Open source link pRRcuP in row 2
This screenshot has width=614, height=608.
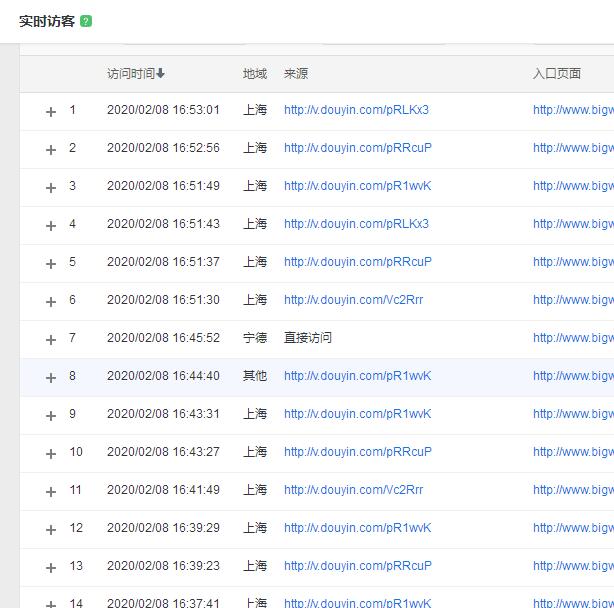click(x=358, y=148)
